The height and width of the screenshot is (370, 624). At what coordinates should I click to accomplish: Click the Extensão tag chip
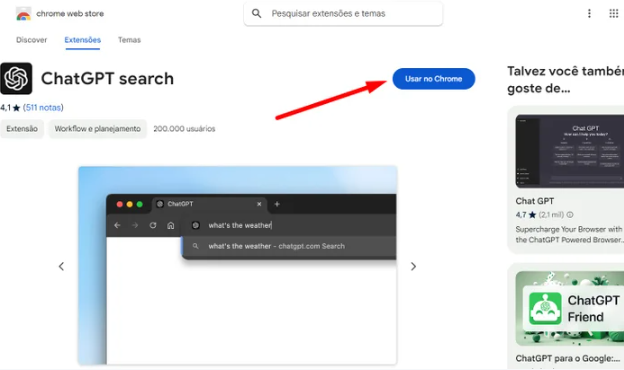[x=22, y=129]
